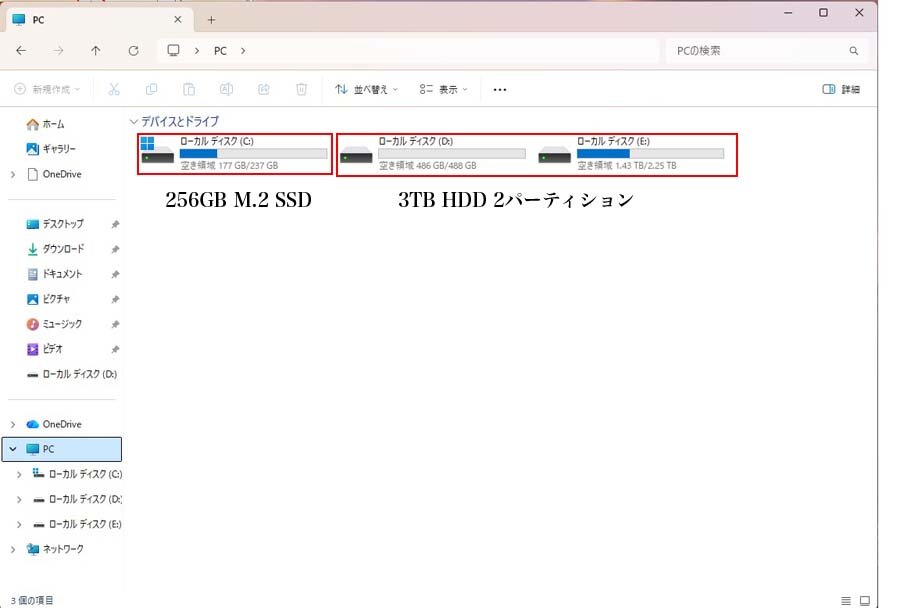Click the search magnifier icon
The height and width of the screenshot is (608, 900).
point(854,51)
